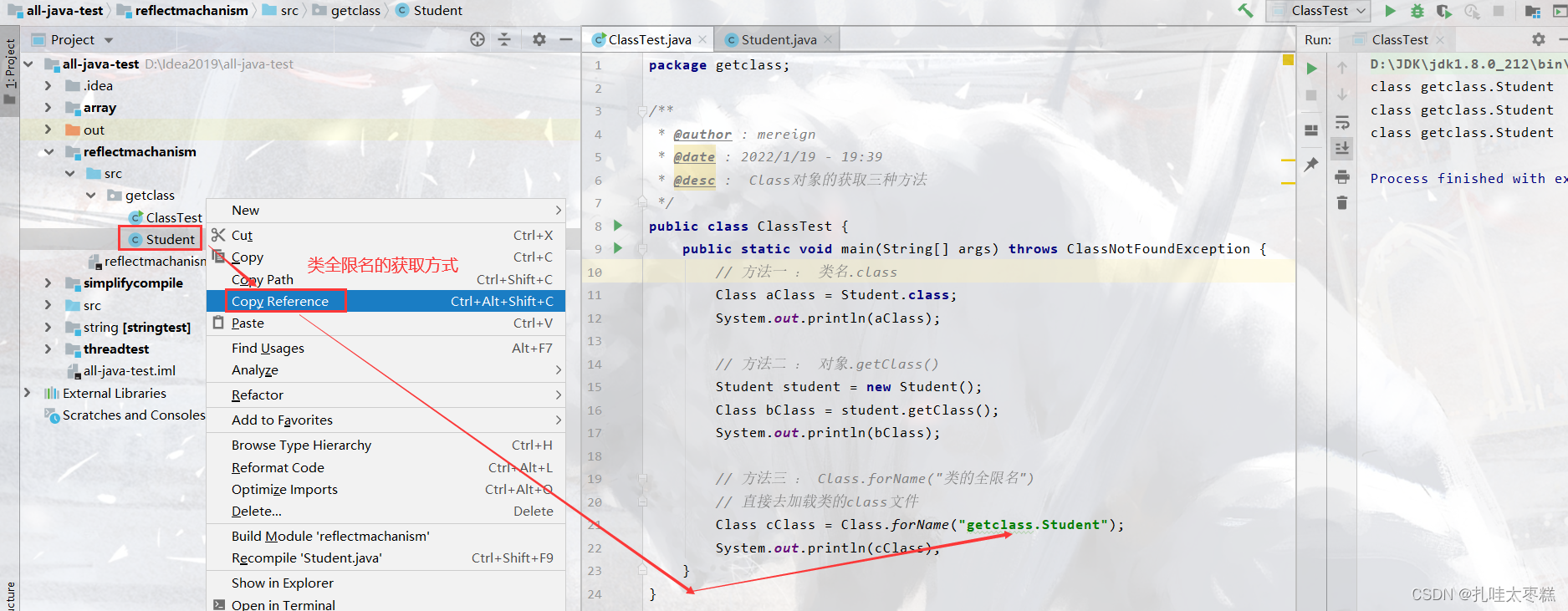Click the Run with Coverage shield icon
Screen dimensions: 1568x611
coord(1444,11)
